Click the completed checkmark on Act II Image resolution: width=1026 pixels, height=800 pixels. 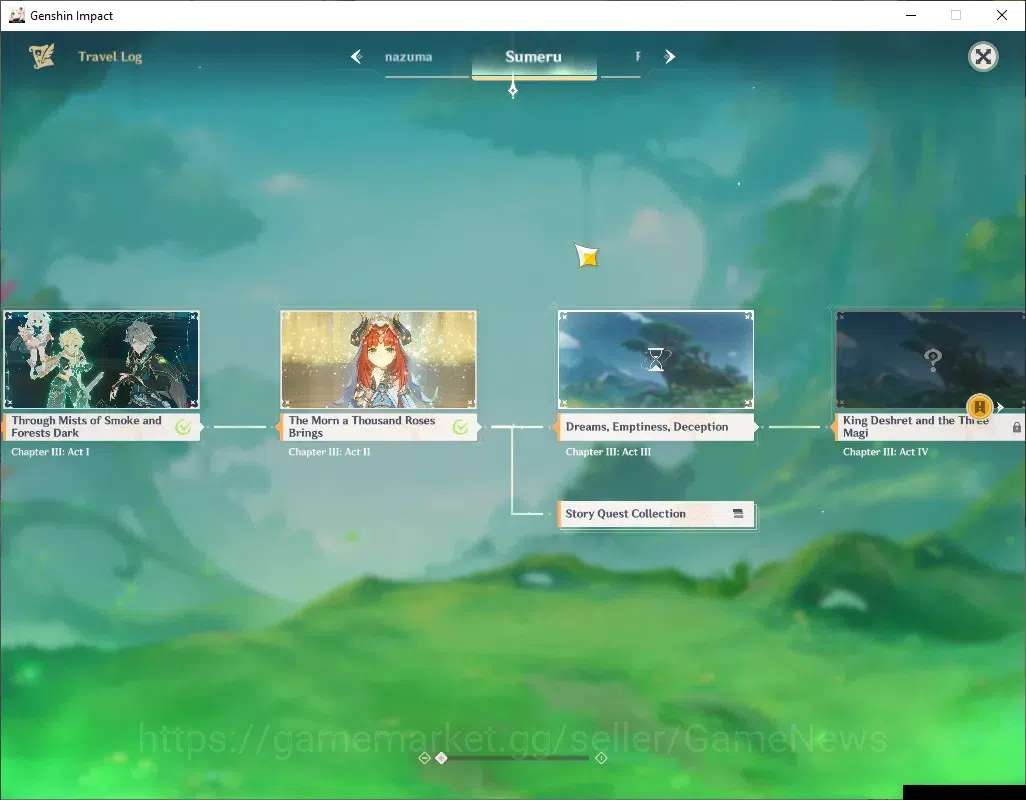point(461,427)
